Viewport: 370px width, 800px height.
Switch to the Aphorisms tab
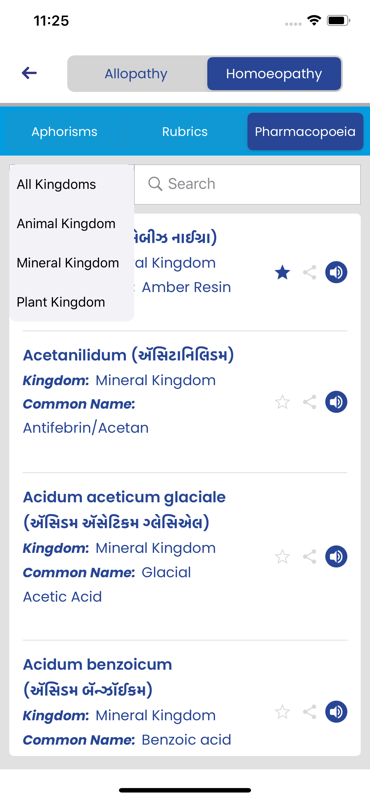click(64, 132)
